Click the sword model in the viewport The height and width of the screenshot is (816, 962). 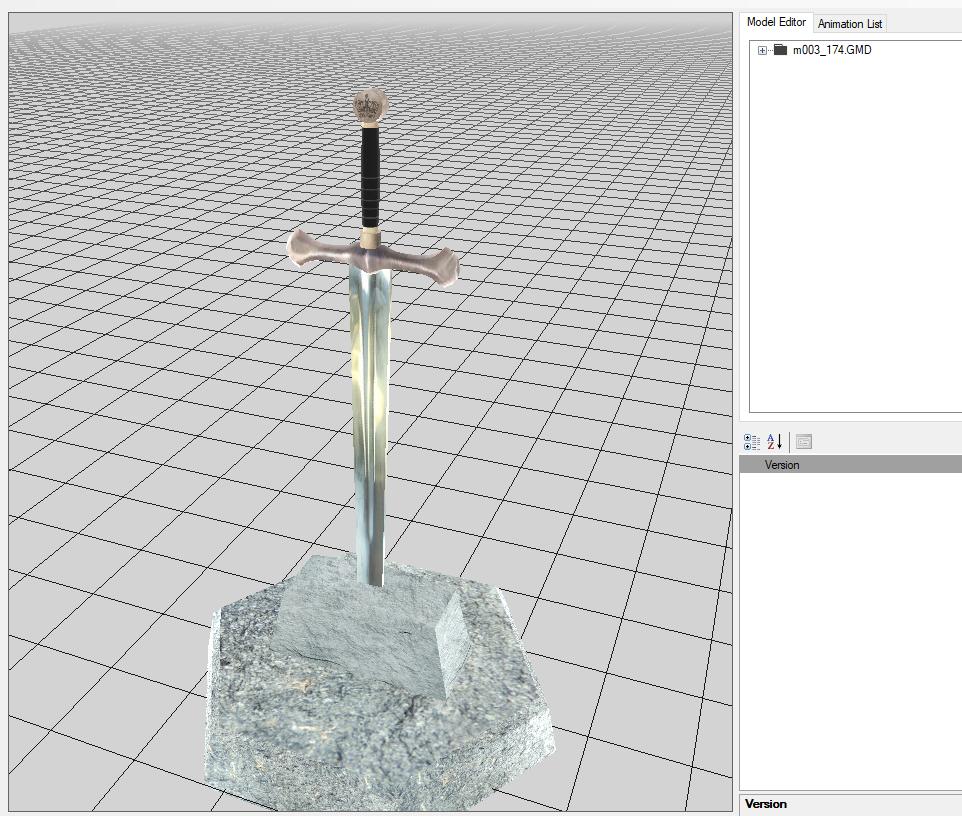coord(372,337)
